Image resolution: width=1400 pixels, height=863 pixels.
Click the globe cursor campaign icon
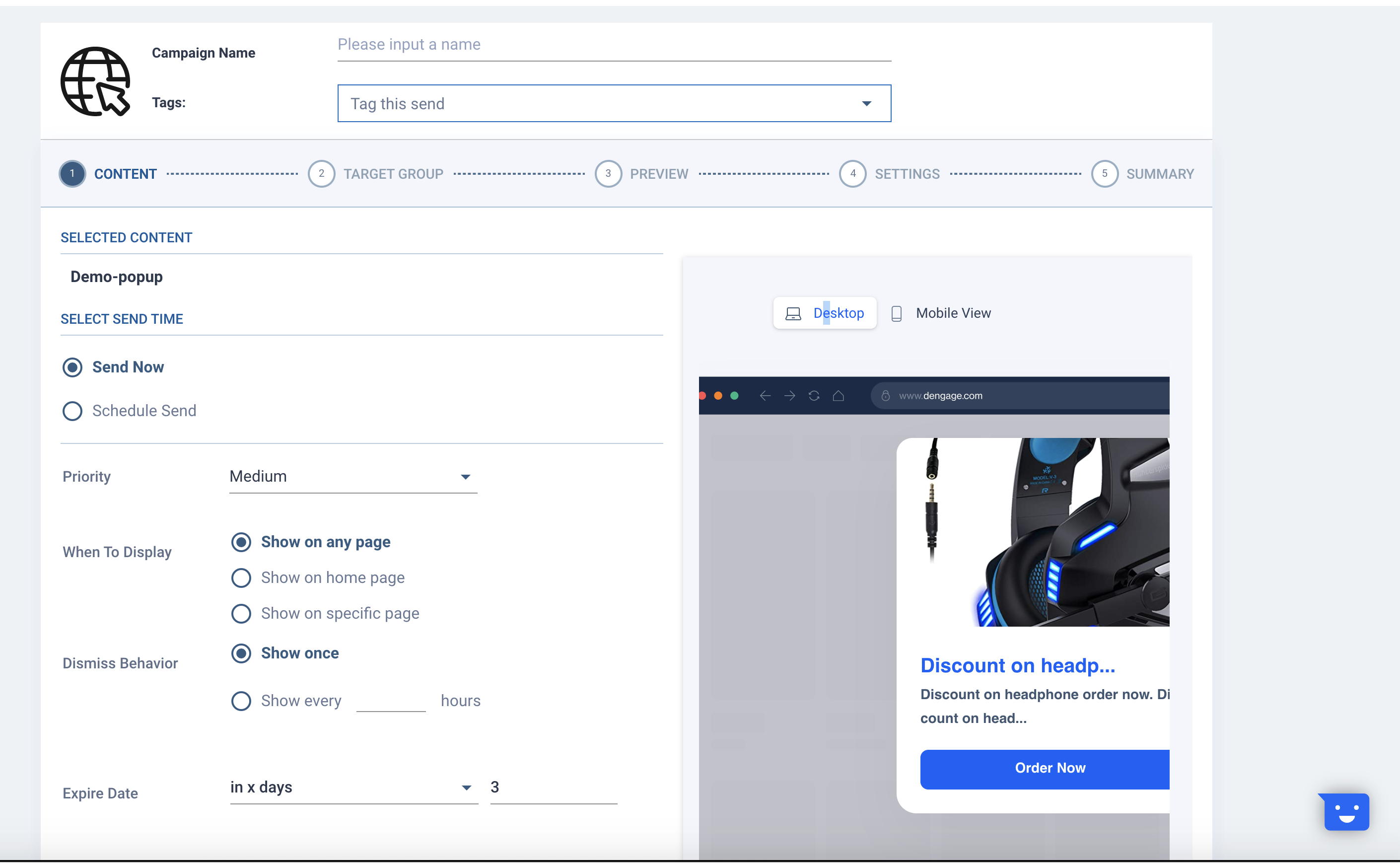tap(95, 81)
